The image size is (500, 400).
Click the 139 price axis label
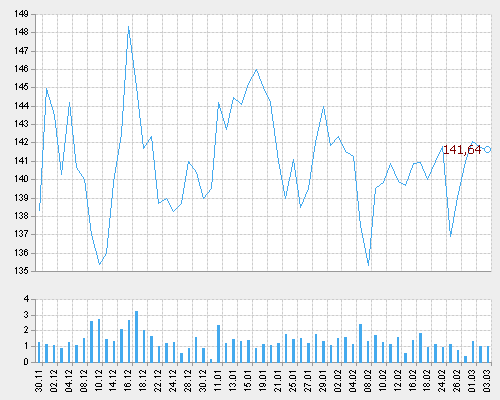[21, 198]
